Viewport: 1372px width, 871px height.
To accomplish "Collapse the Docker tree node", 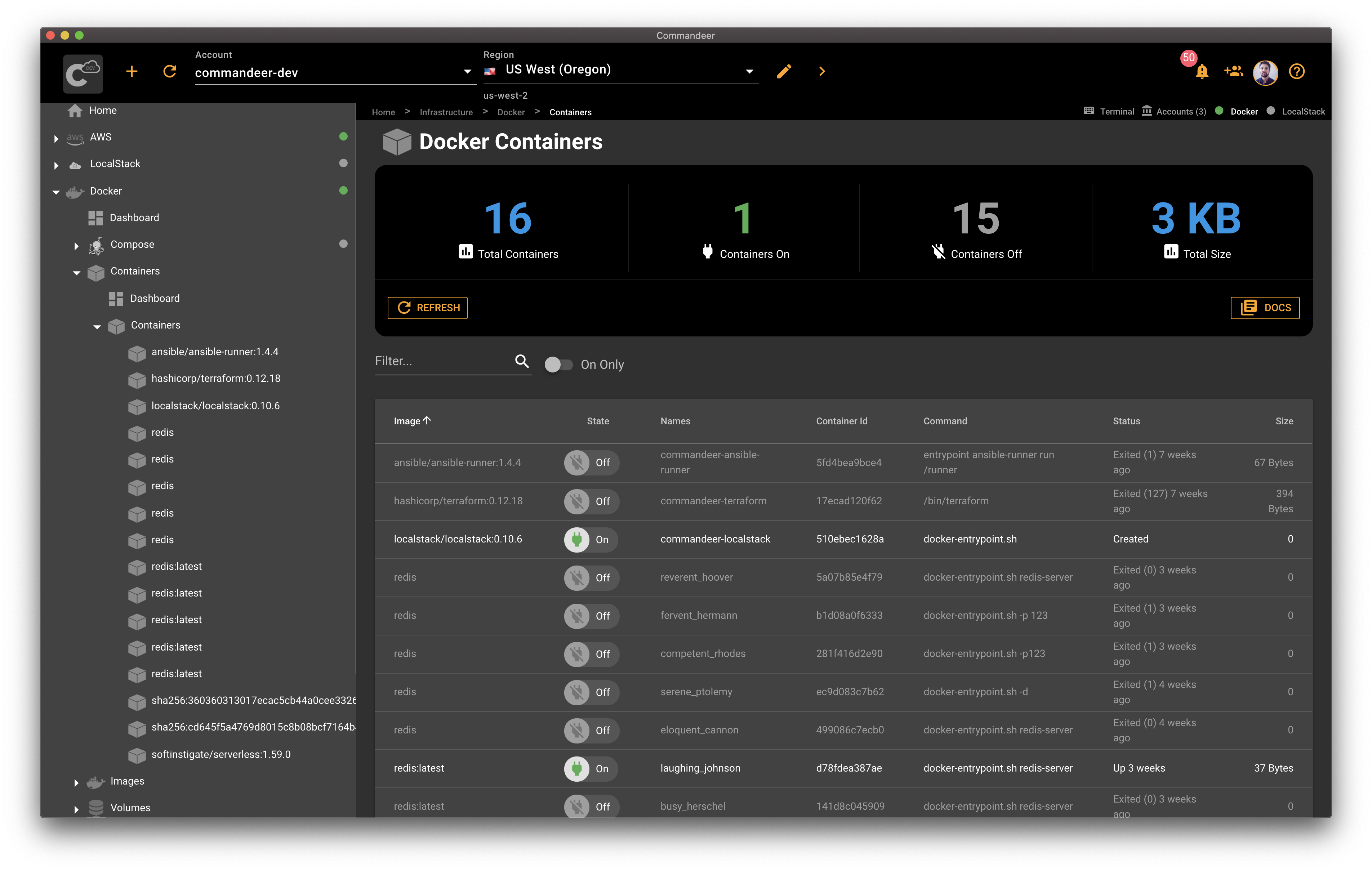I will click(56, 192).
